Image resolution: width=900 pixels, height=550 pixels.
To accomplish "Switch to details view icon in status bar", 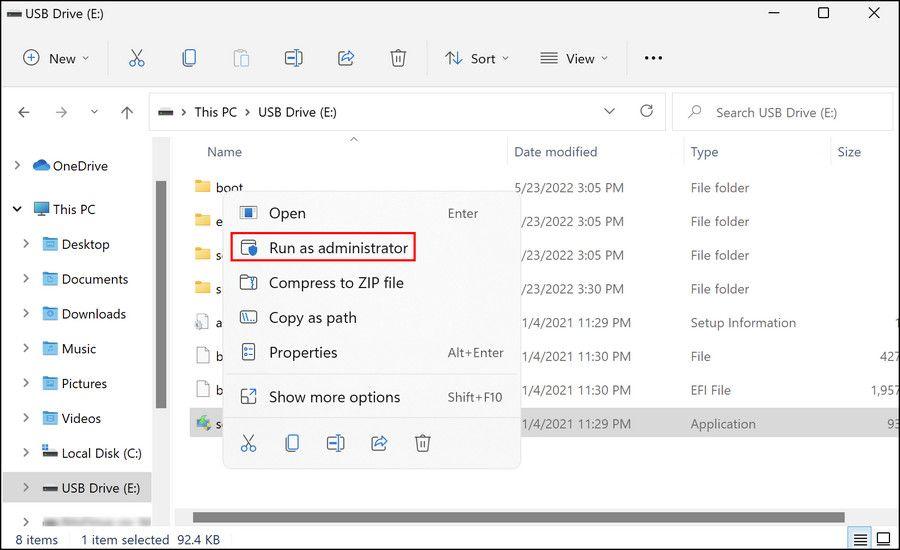I will coord(859,539).
